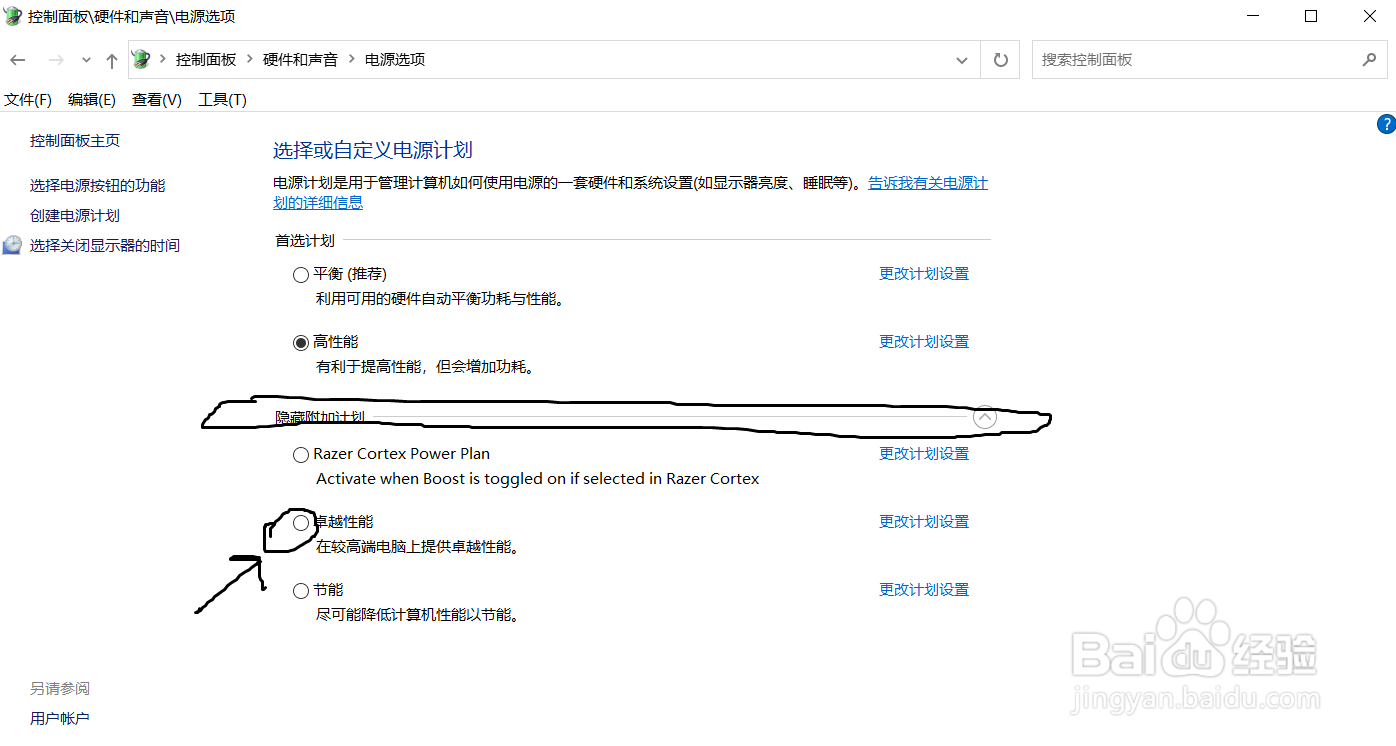Select the 高性能 power plan
The height and width of the screenshot is (746, 1396).
tap(301, 343)
